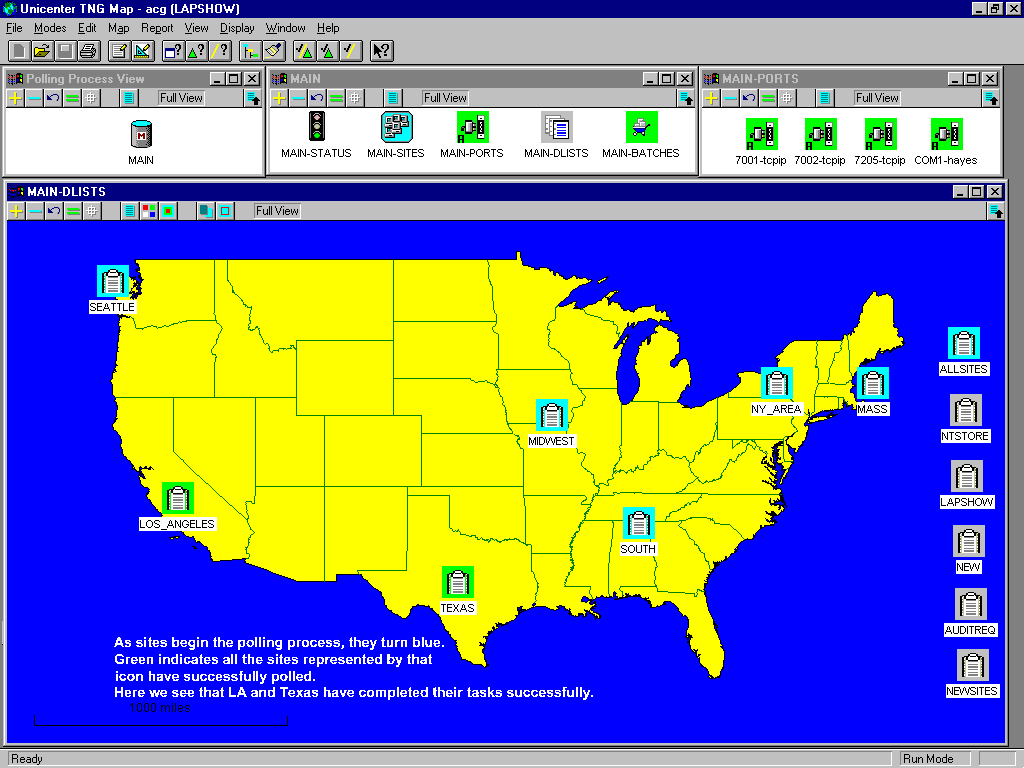
Task: Select the LAPSHOW list icon
Action: tap(967, 477)
